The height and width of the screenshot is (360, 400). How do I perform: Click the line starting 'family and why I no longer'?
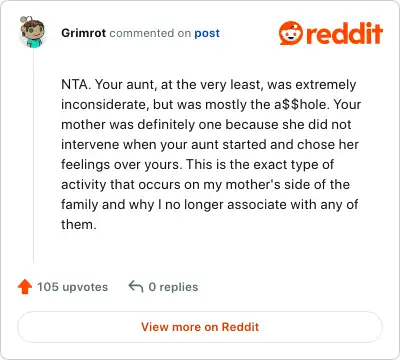coord(210,204)
